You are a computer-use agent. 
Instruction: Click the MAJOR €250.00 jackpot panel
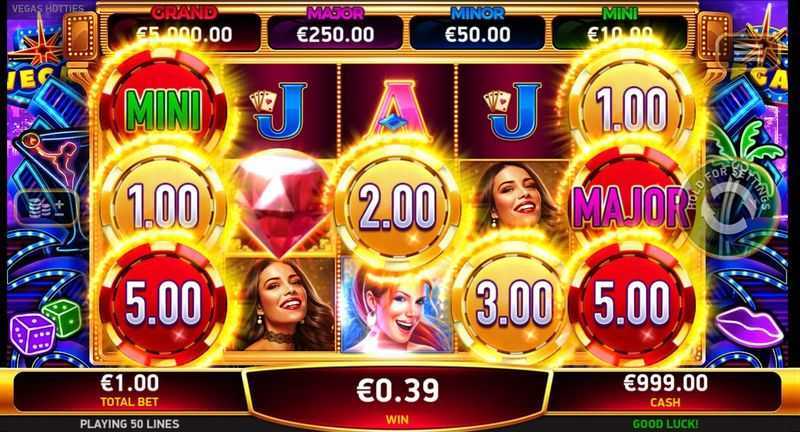pos(335,31)
